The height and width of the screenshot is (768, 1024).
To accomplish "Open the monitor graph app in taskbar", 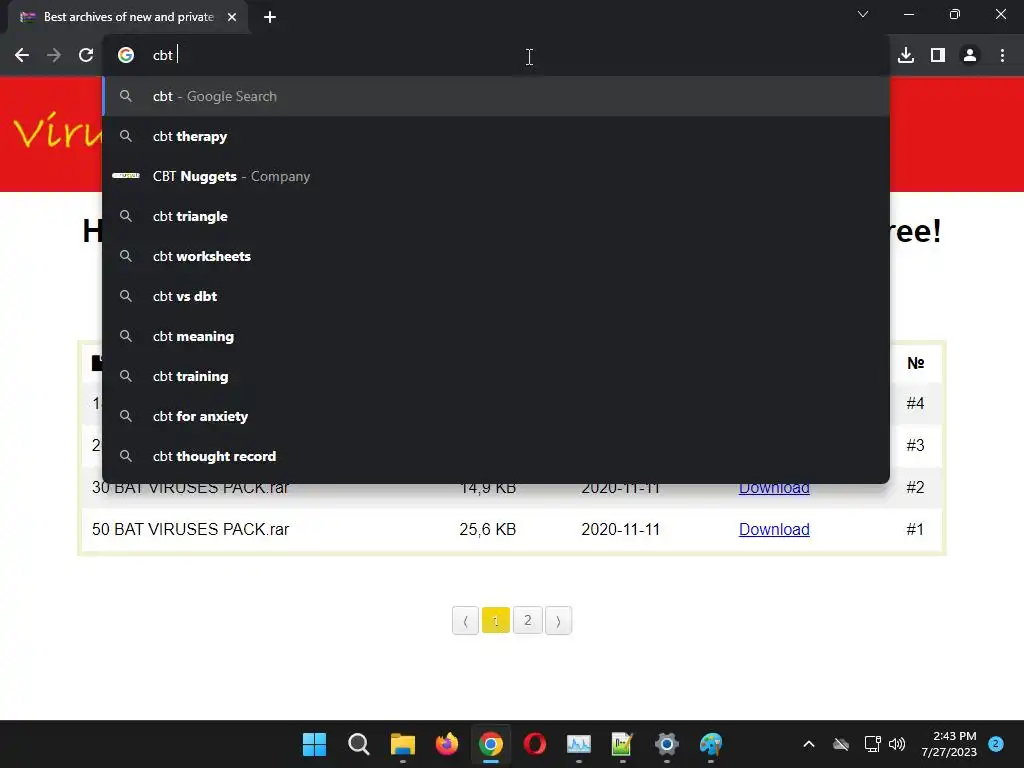I will pos(579,744).
